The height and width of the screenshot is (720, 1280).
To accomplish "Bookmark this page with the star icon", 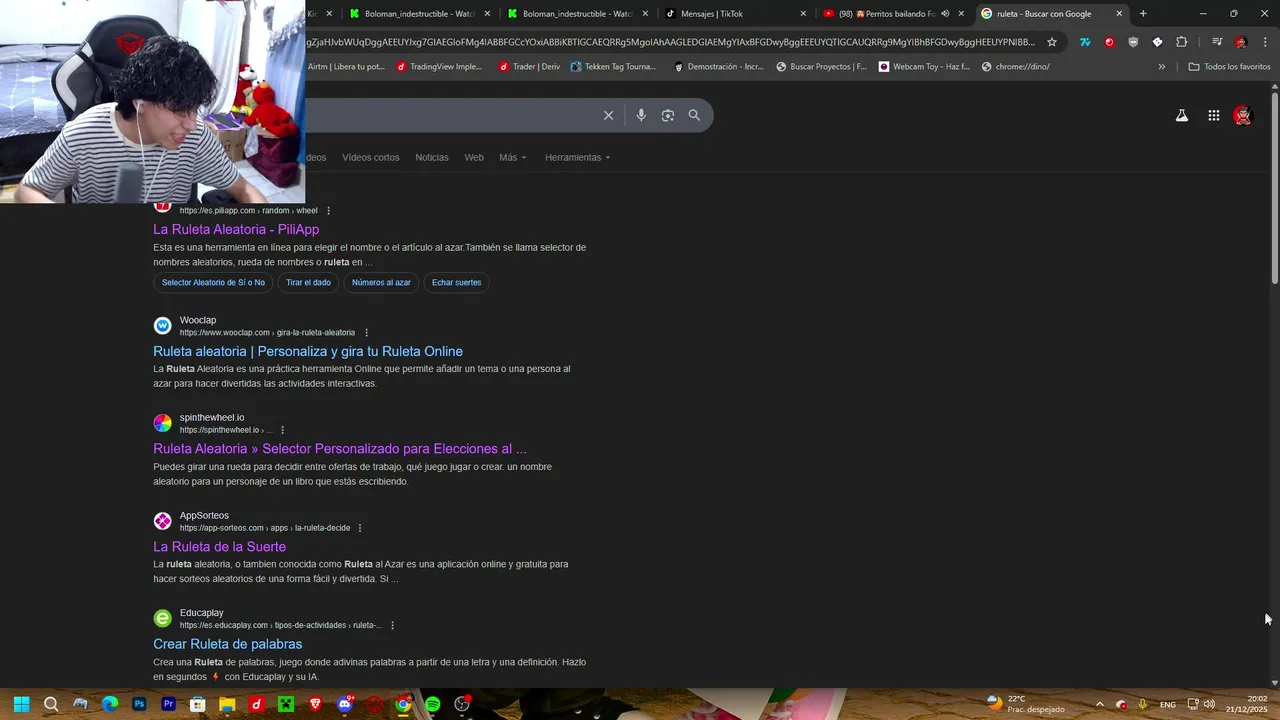I will pyautogui.click(x=1052, y=42).
